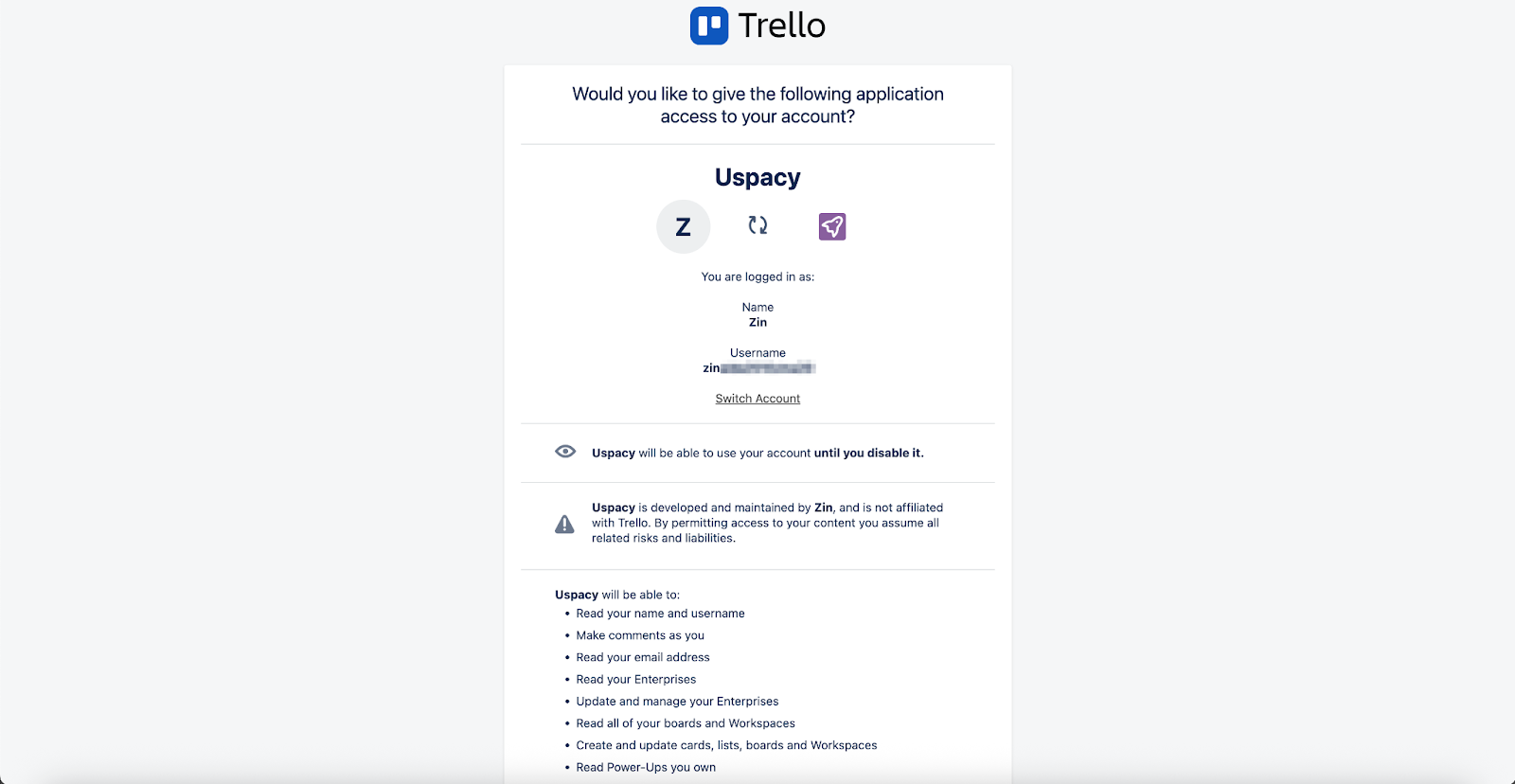
Task: Click the purple Uspacy rocket icon
Action: (831, 226)
